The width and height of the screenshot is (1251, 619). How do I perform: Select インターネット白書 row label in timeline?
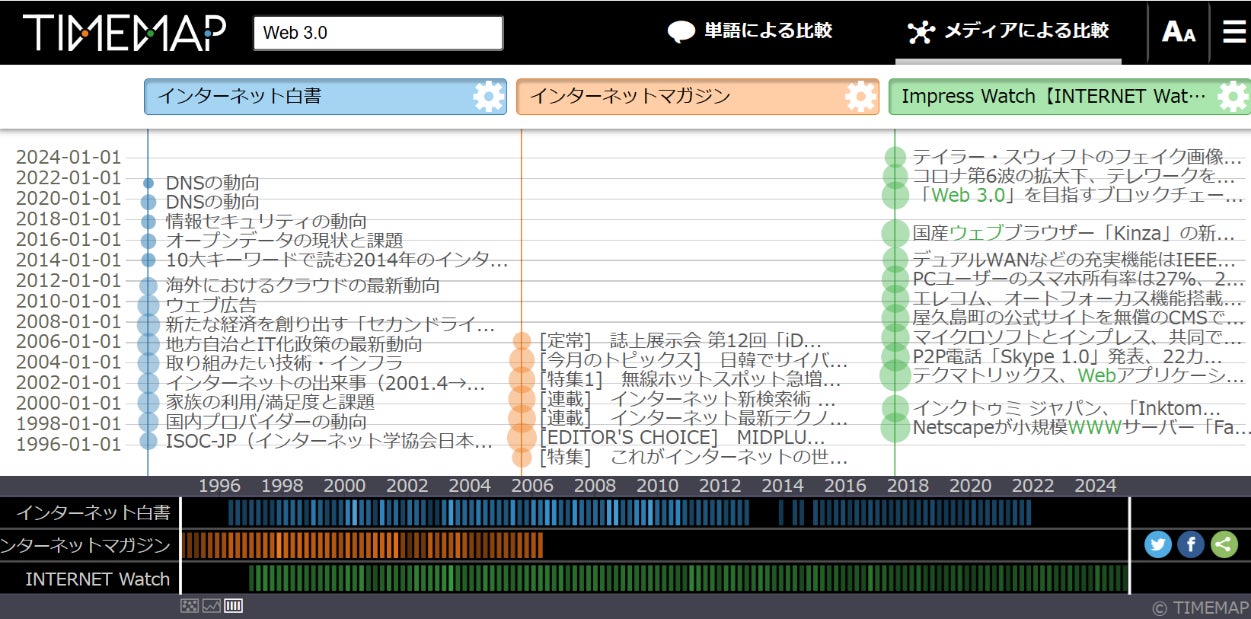pos(93,513)
